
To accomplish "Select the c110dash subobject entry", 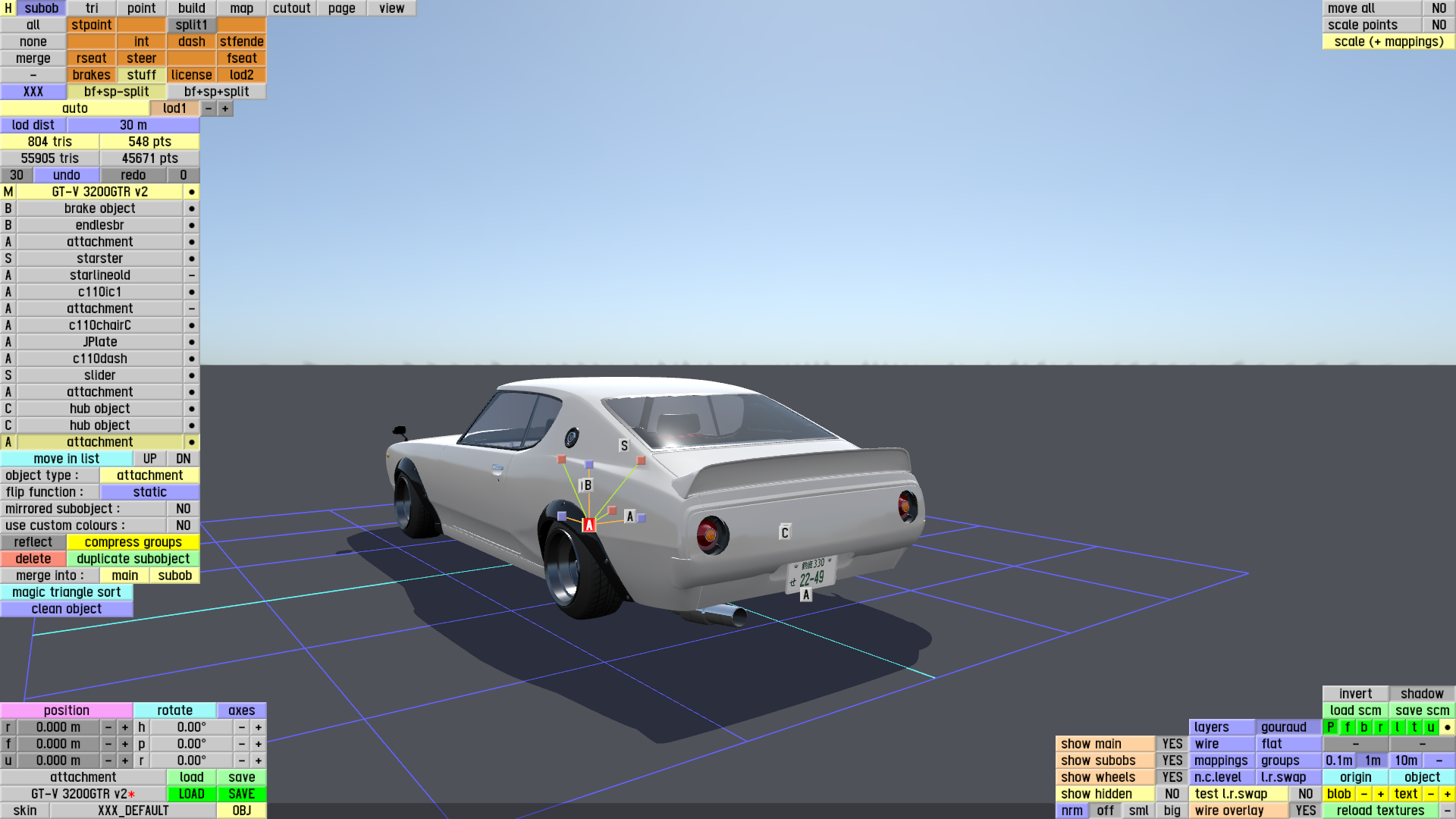I will [x=99, y=359].
